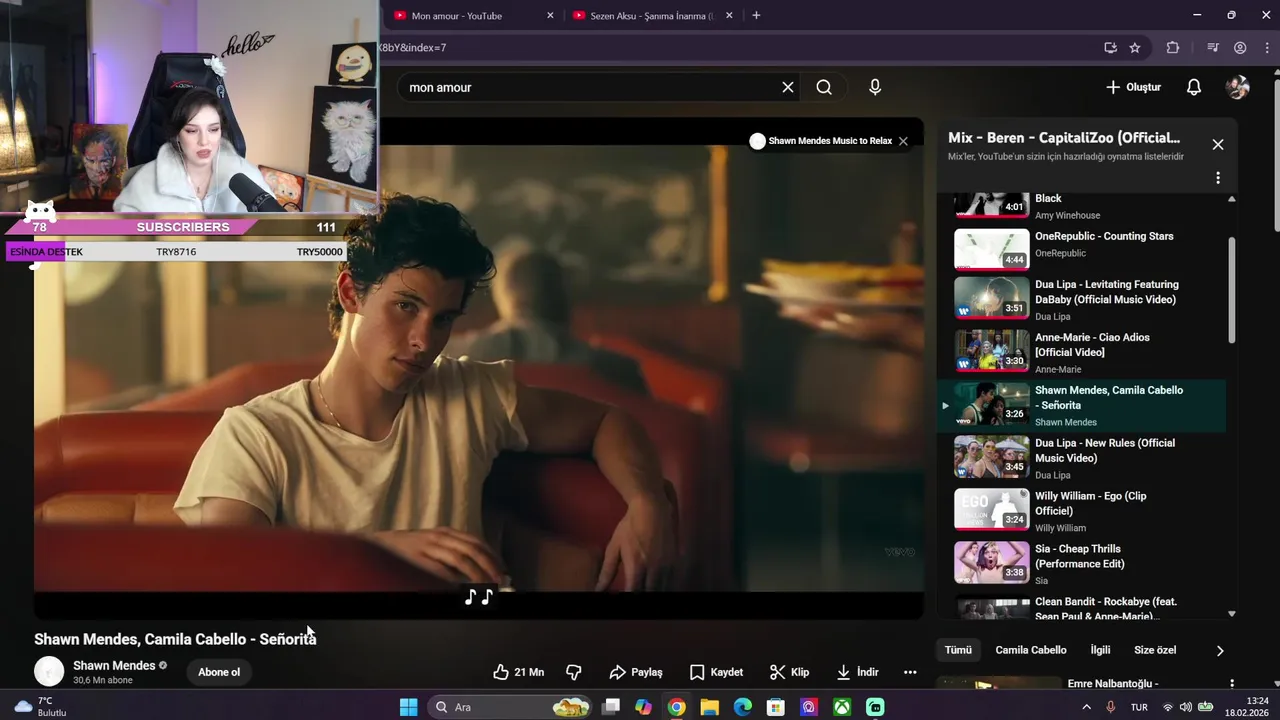Open Chrome three-dot menu

[1267, 47]
